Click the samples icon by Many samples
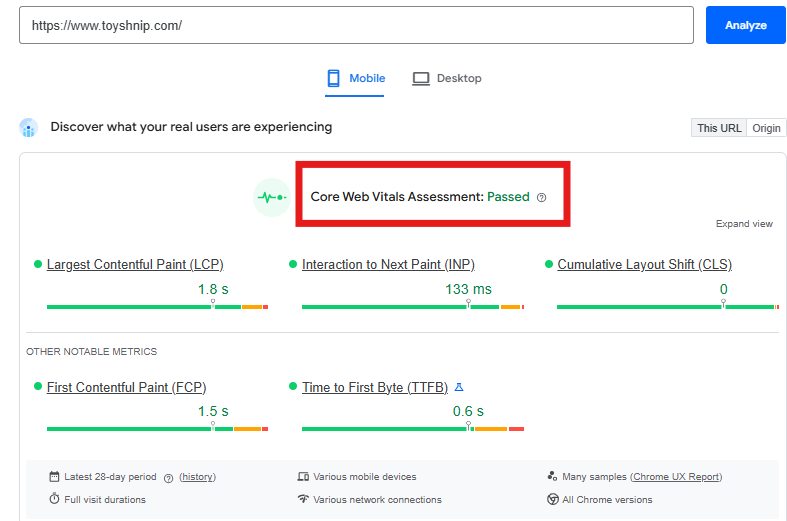Screen dimensions: 787x521 pyautogui.click(x=552, y=476)
